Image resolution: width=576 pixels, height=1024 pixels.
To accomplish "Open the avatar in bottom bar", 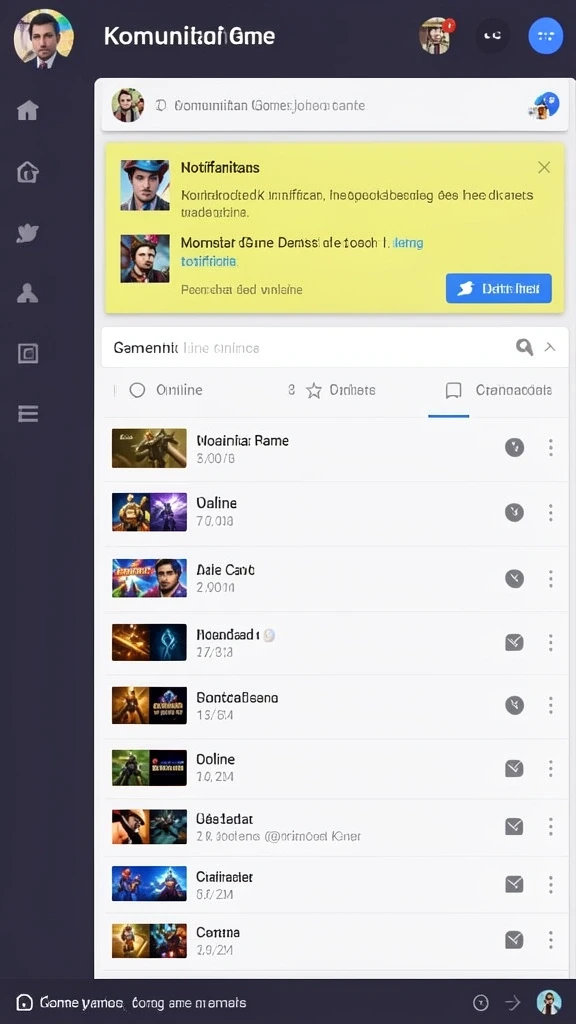I will pos(549,1002).
